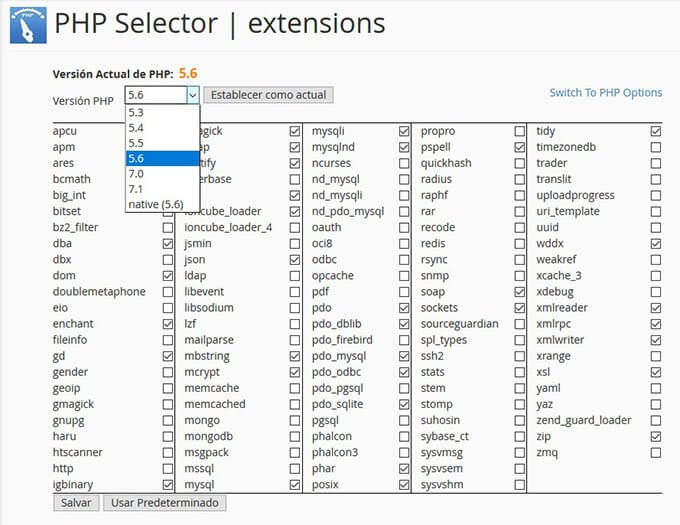Open Switch To PHP Options link
680x525 pixels.
point(605,93)
